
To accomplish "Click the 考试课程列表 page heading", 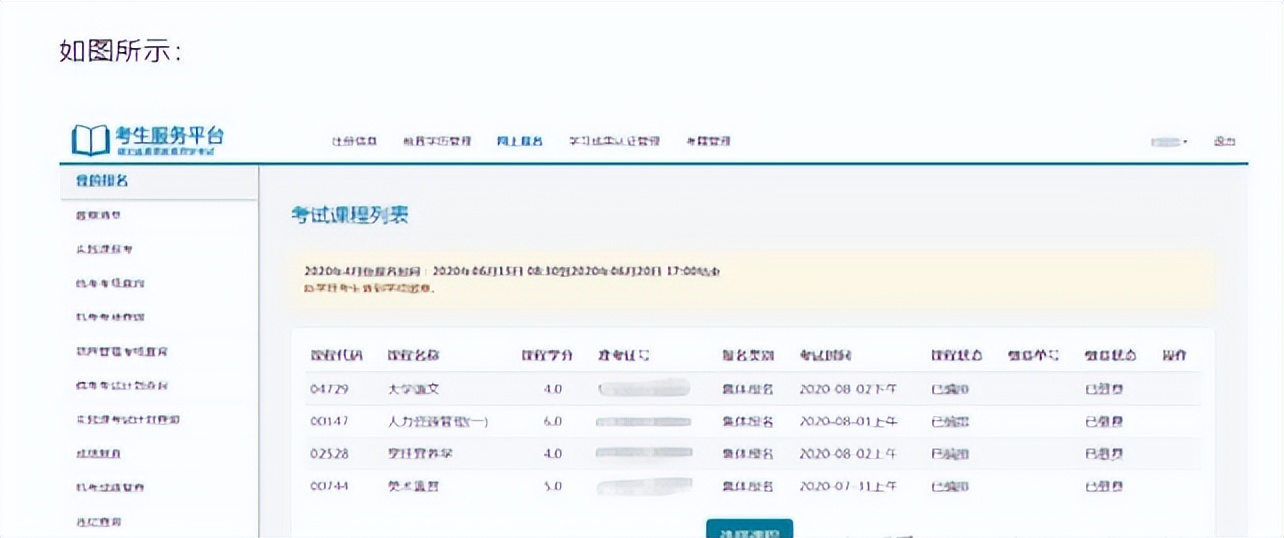I will click(350, 215).
